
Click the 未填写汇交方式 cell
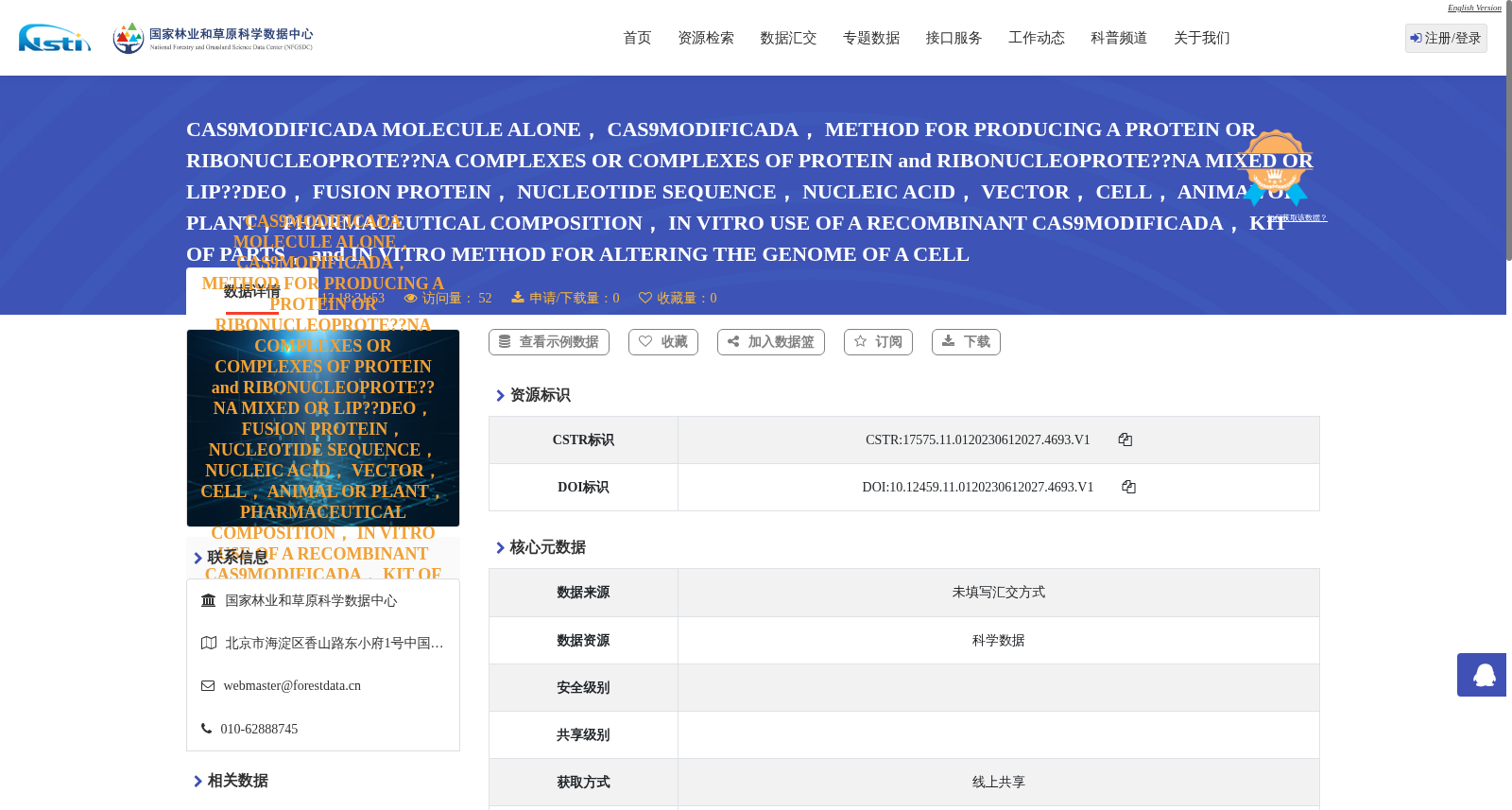tap(999, 593)
